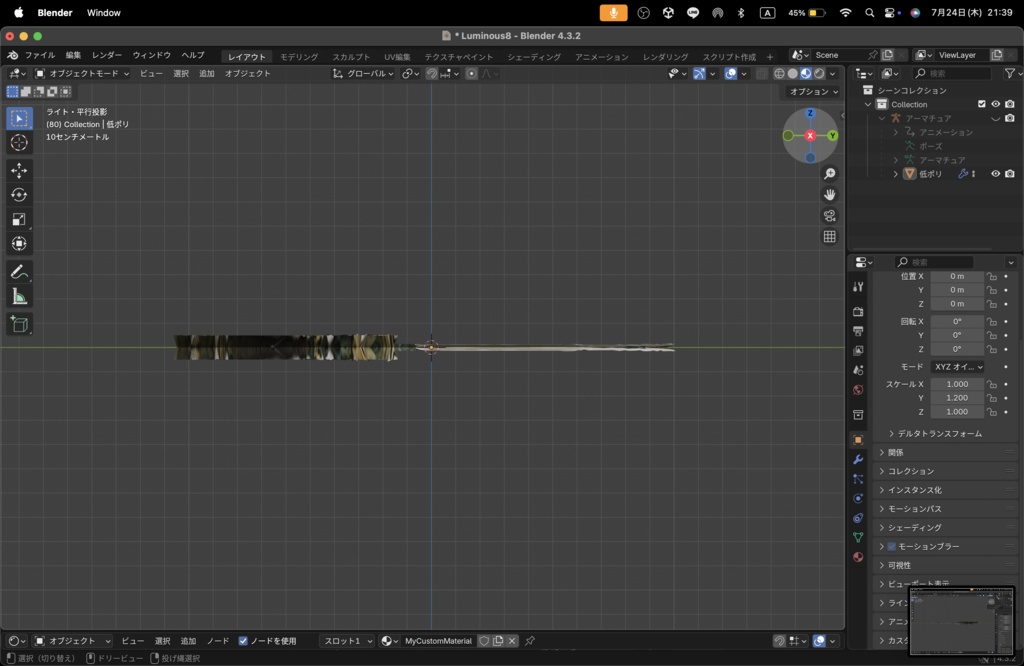
Task: Toggle the camera view icon
Action: [x=829, y=215]
